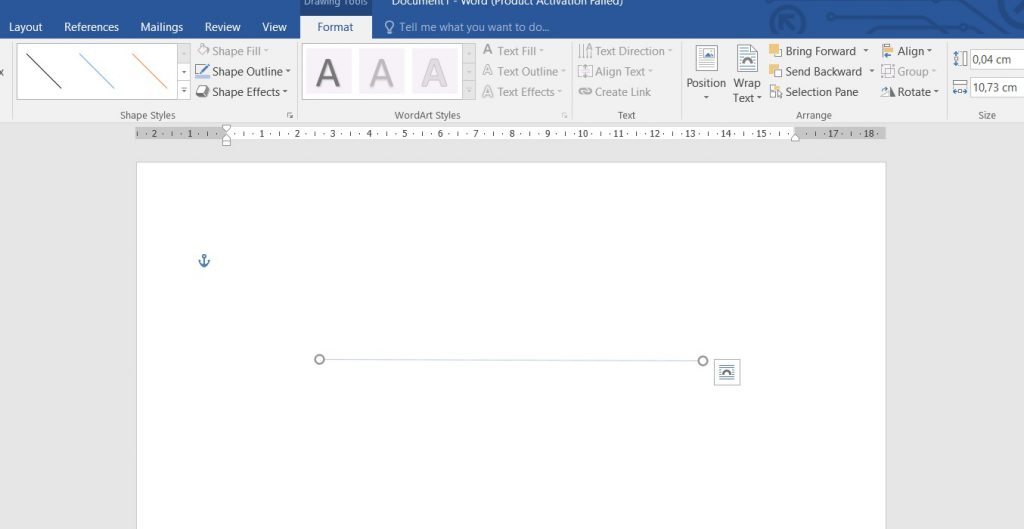Open the Shape Styles dialog launcher

coord(289,116)
